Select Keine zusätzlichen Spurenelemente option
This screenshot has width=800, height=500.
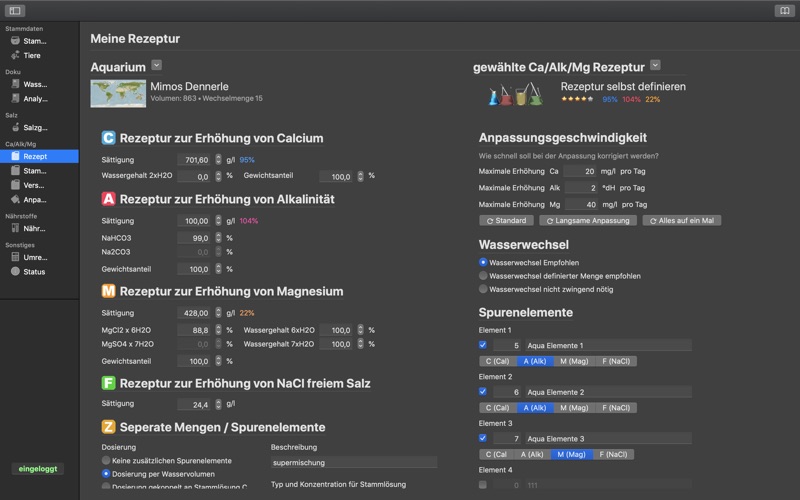click(106, 460)
